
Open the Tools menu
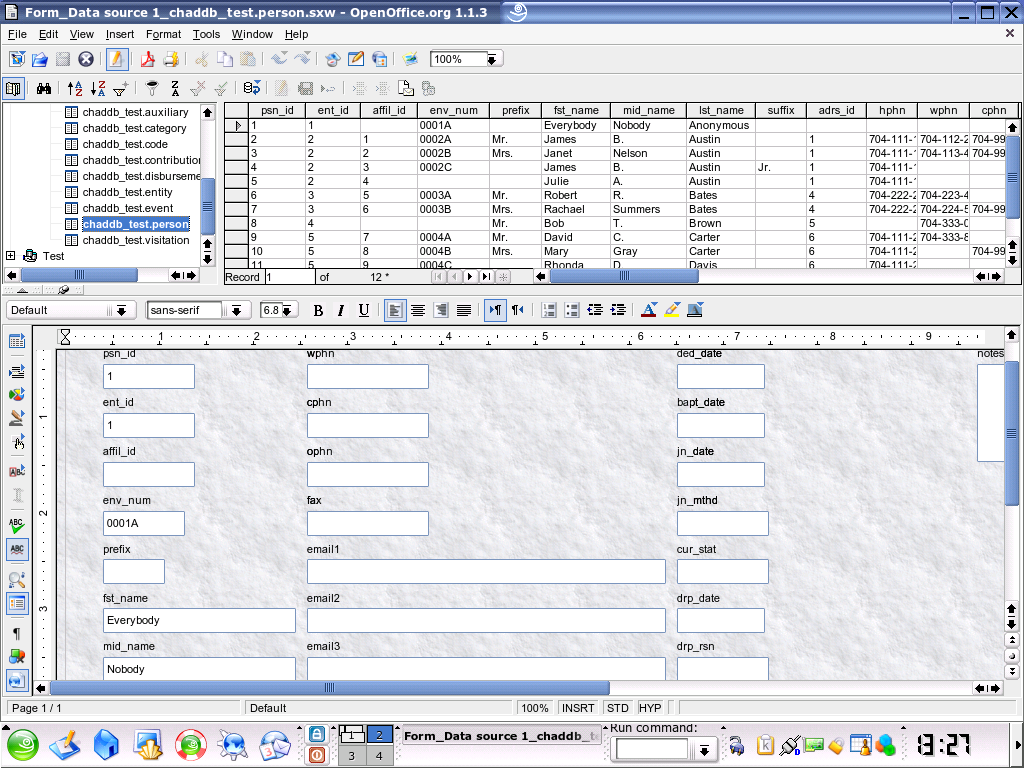click(206, 34)
